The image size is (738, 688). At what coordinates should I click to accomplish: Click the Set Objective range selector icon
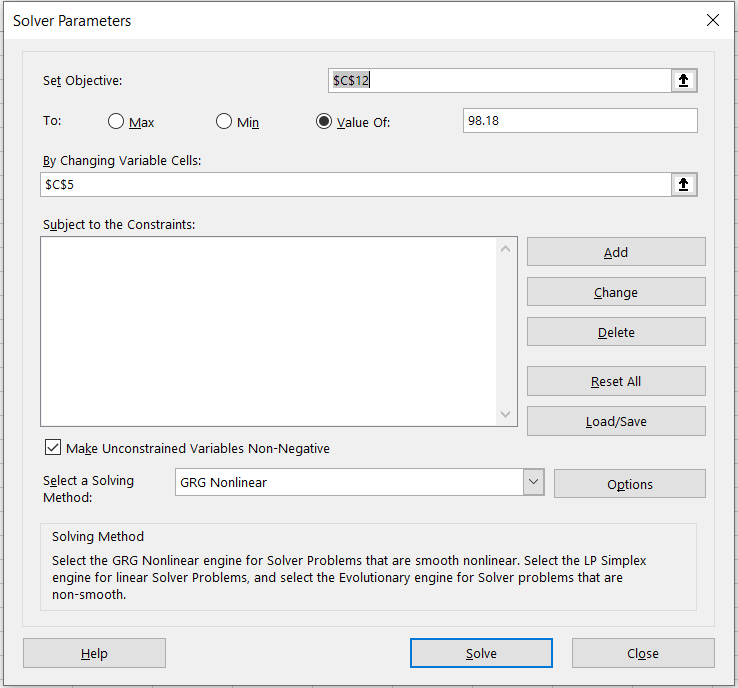coord(684,81)
